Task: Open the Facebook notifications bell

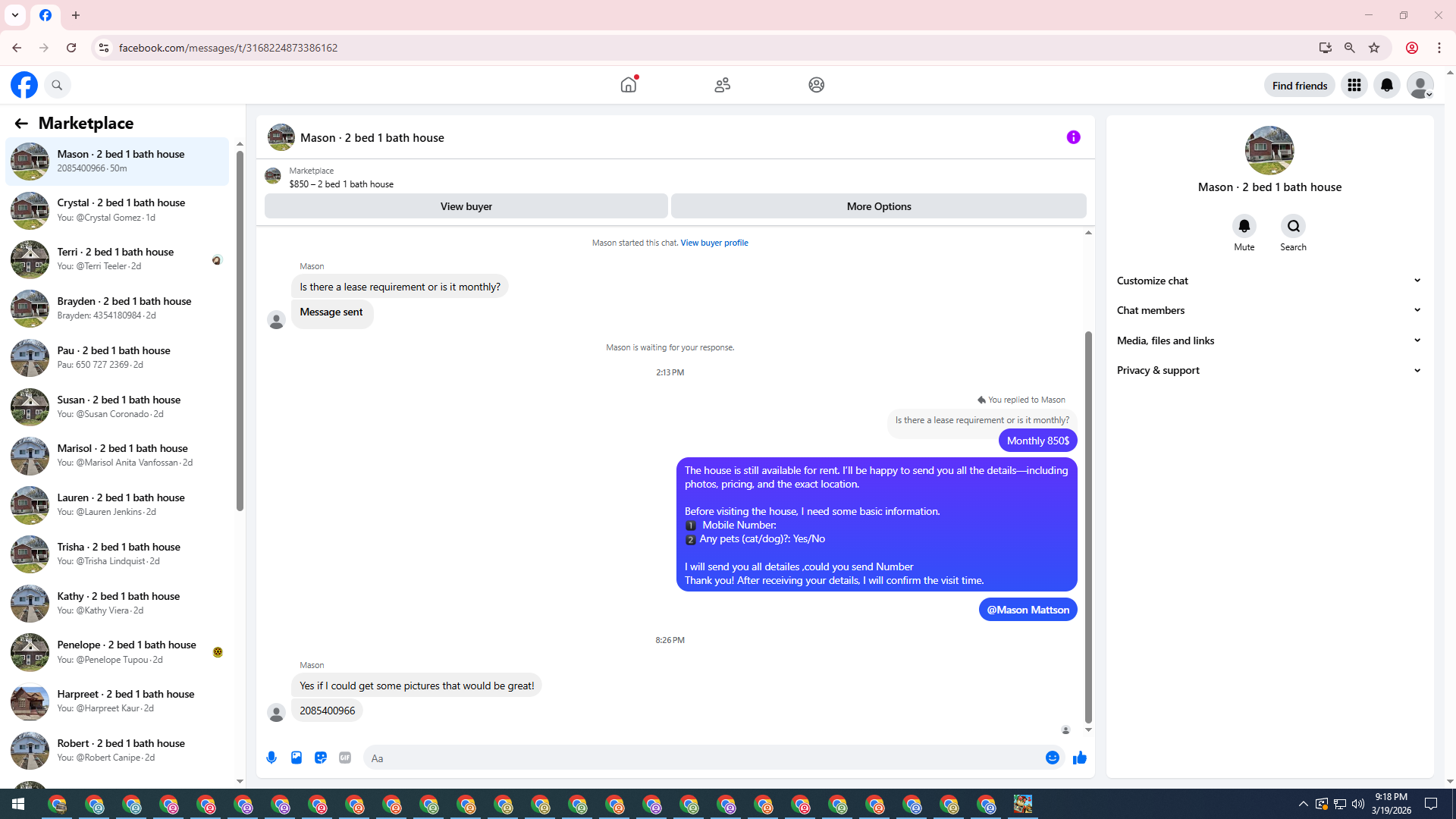Action: point(1387,85)
